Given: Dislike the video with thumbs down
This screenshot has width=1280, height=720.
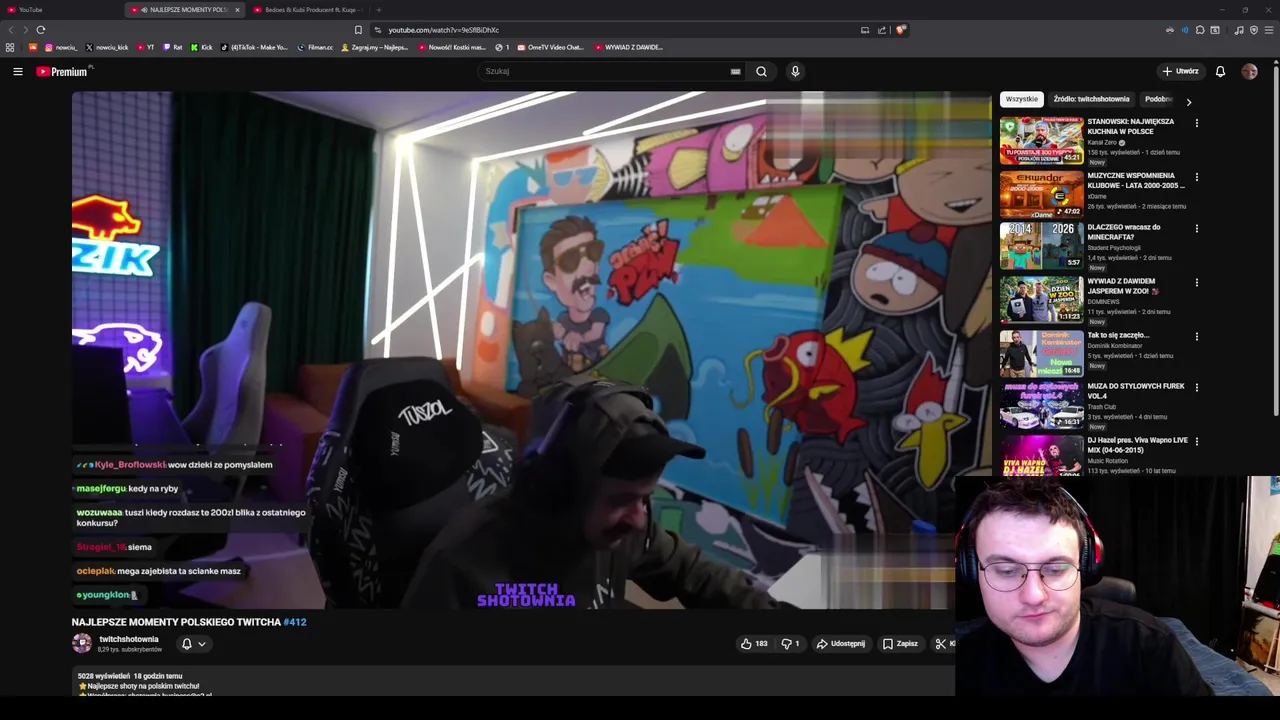Looking at the screenshot, I should [x=790, y=644].
